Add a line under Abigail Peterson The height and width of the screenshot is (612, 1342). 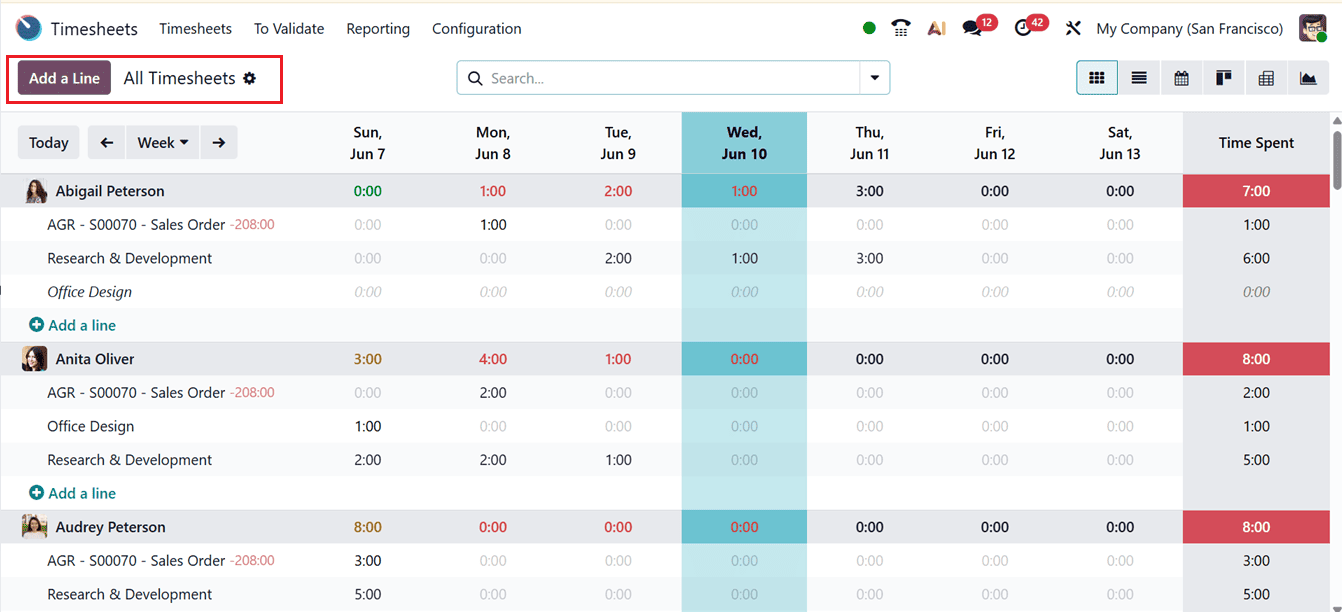(73, 325)
